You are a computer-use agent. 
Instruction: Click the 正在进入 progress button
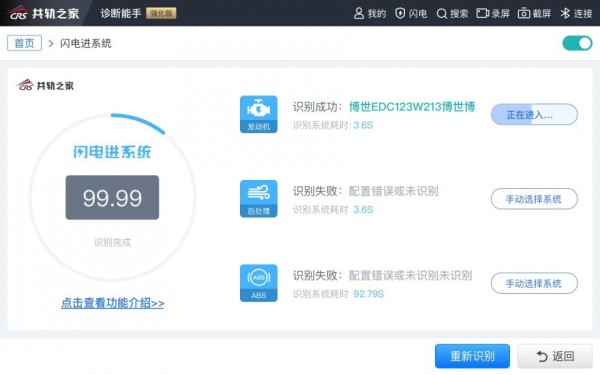(534, 114)
